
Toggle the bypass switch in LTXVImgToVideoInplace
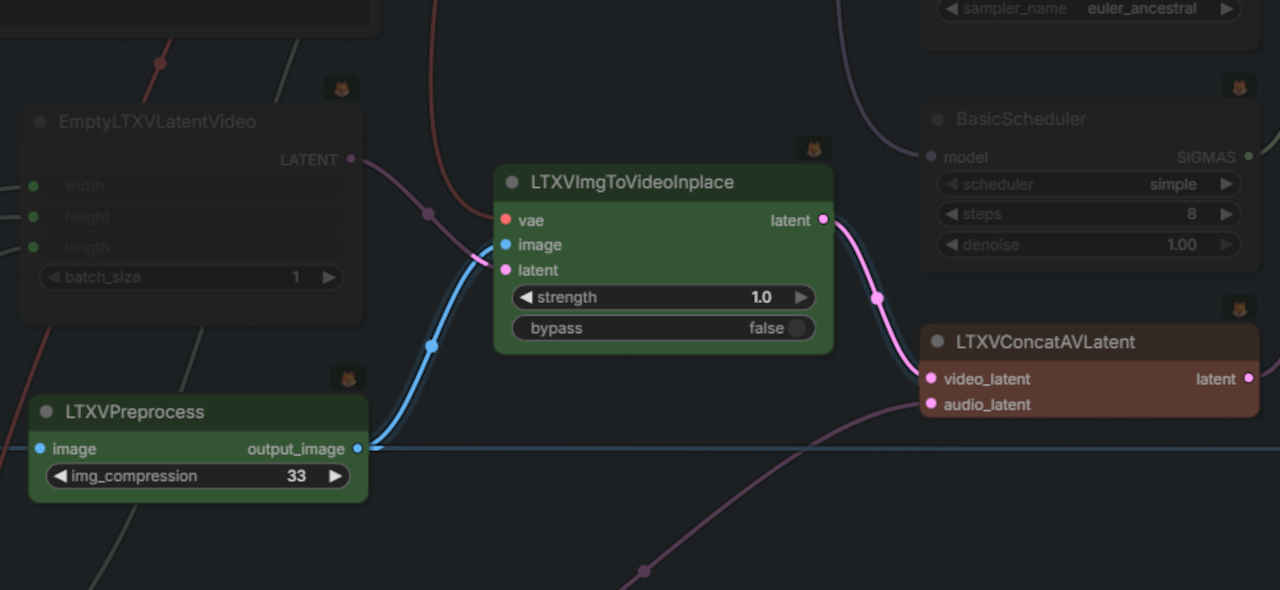[796, 328]
